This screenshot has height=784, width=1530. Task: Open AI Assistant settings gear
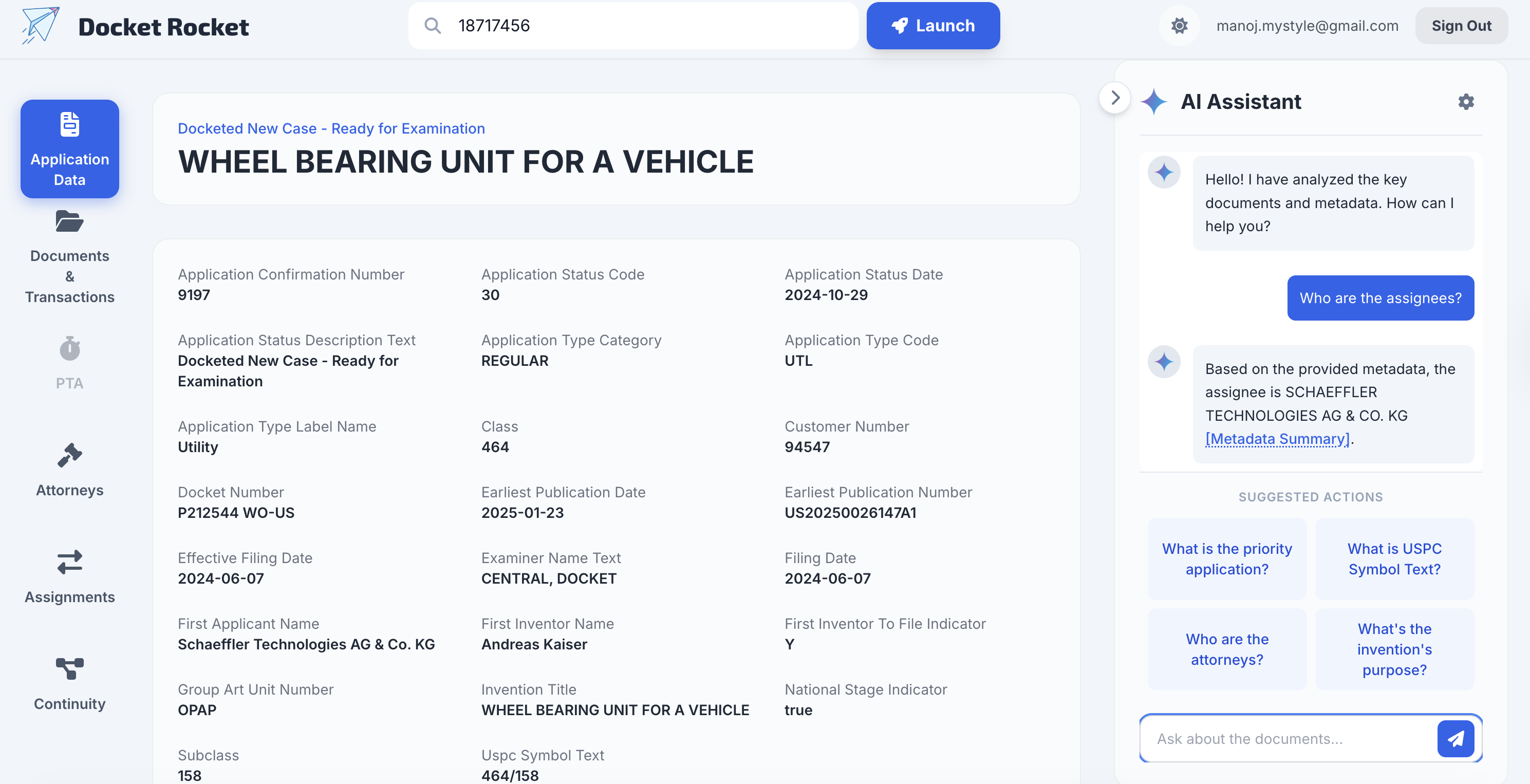pyautogui.click(x=1466, y=102)
